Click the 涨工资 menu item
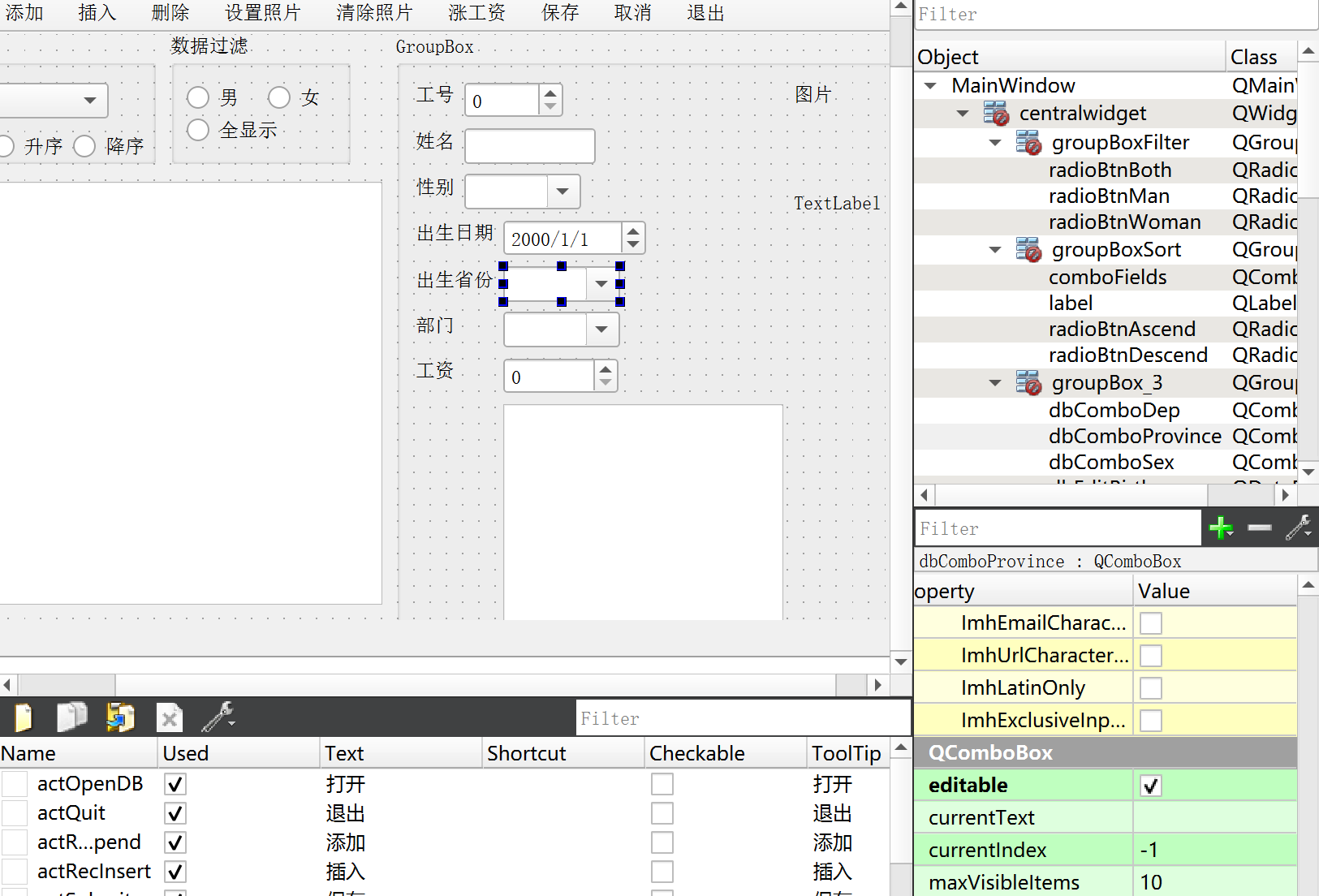This screenshot has height=896, width=1319. 476,12
